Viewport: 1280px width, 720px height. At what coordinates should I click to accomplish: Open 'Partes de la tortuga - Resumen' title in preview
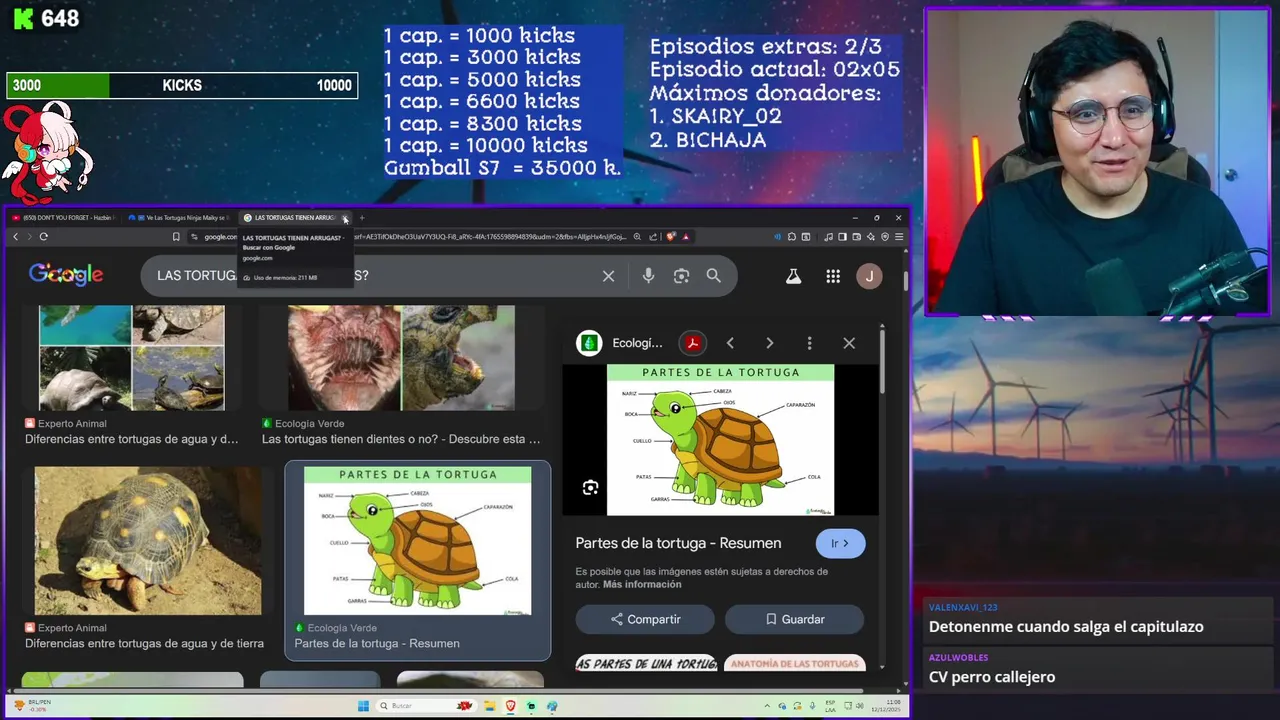click(x=678, y=543)
